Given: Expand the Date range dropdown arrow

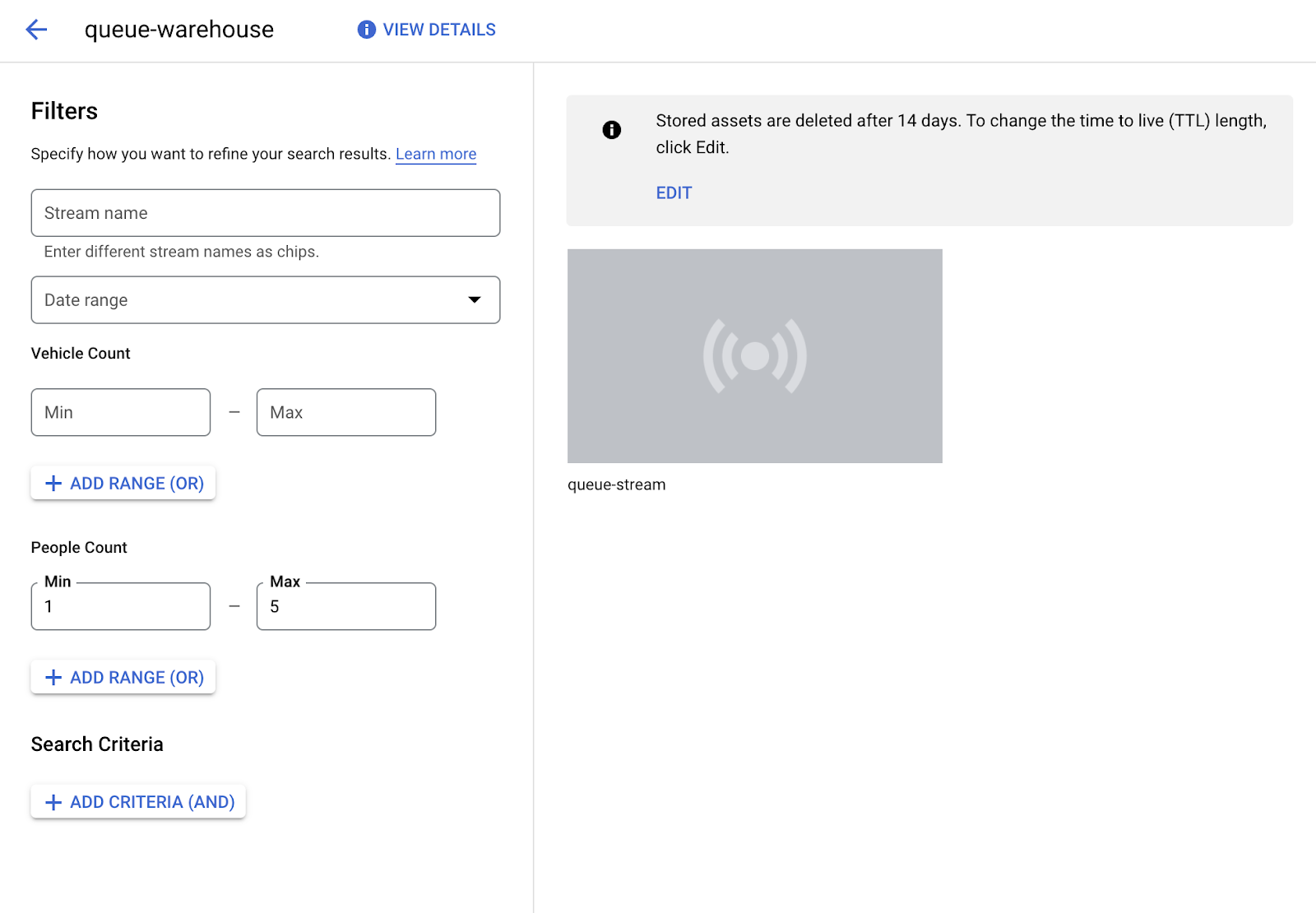Looking at the screenshot, I should tap(475, 300).
